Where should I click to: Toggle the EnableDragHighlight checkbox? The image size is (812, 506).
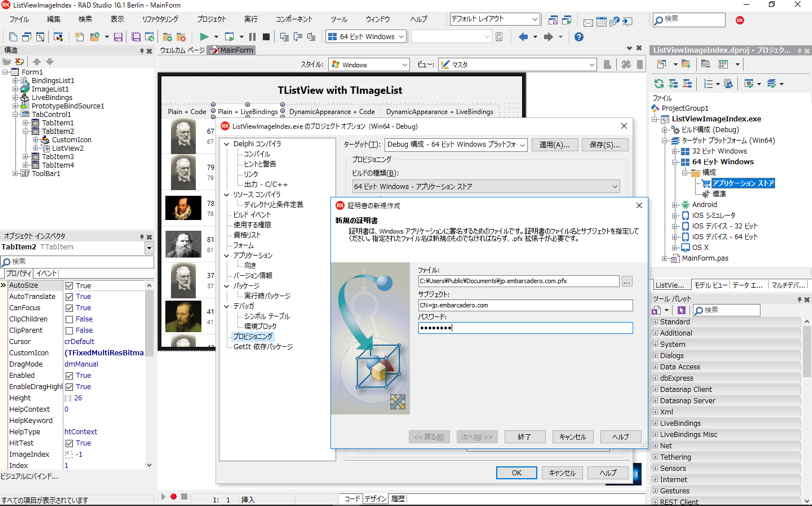69,387
